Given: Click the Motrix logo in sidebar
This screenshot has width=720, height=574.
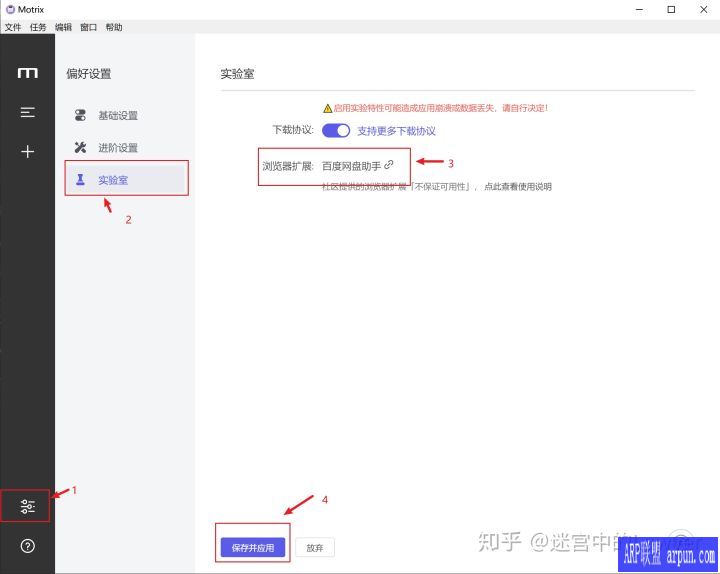Looking at the screenshot, I should coord(28,73).
